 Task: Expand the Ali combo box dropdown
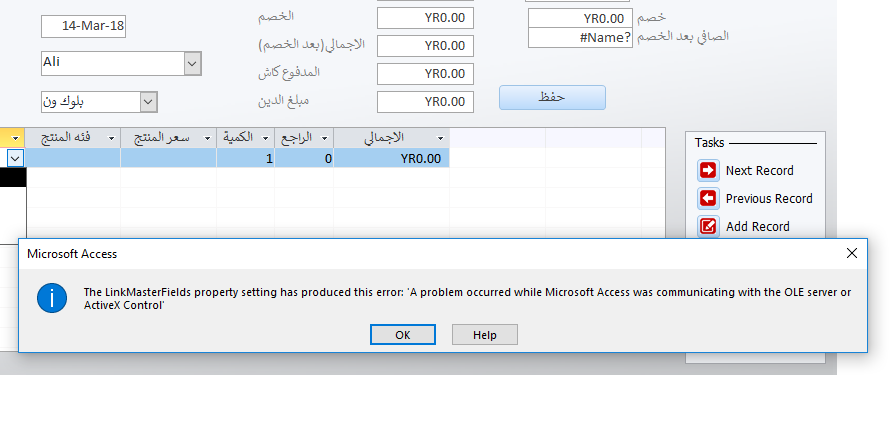point(193,63)
